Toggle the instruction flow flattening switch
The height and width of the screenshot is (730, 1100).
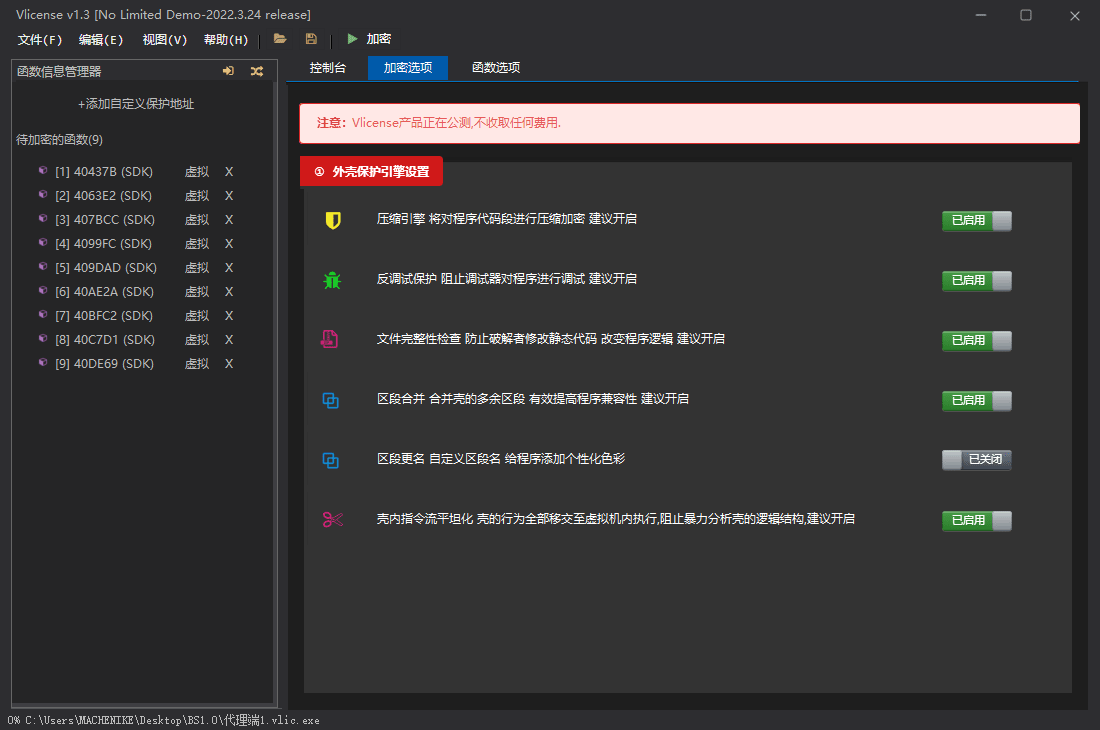click(977, 520)
